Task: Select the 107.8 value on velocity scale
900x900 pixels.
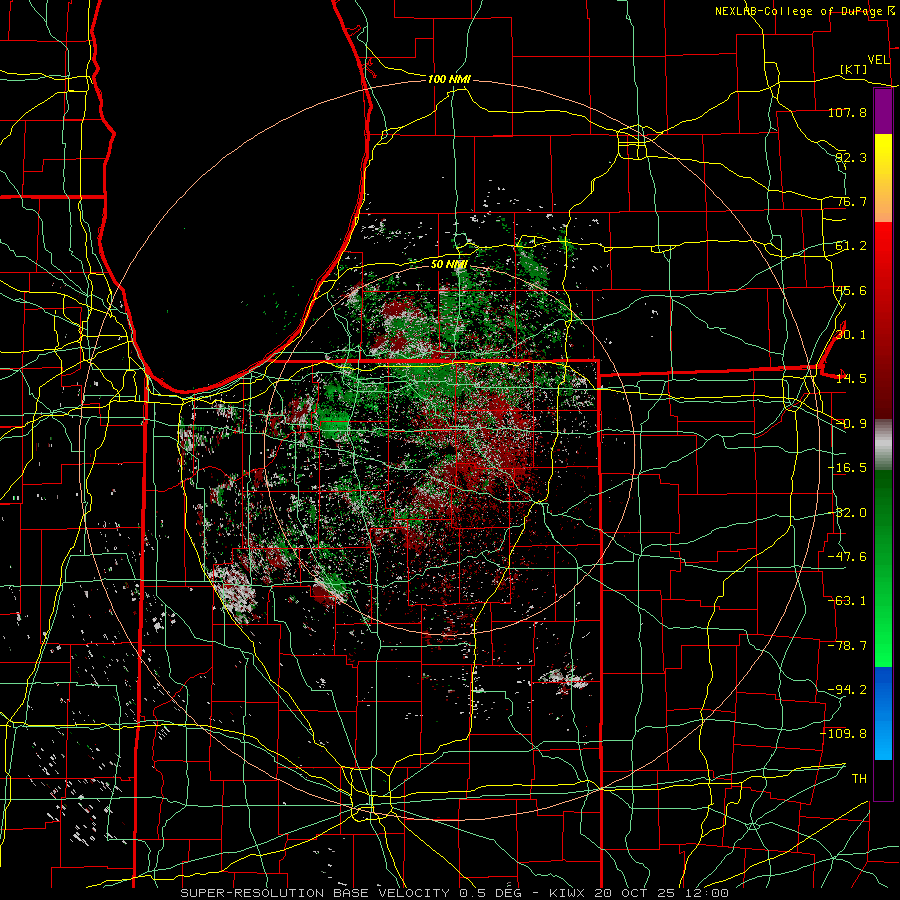Action: 847,112
